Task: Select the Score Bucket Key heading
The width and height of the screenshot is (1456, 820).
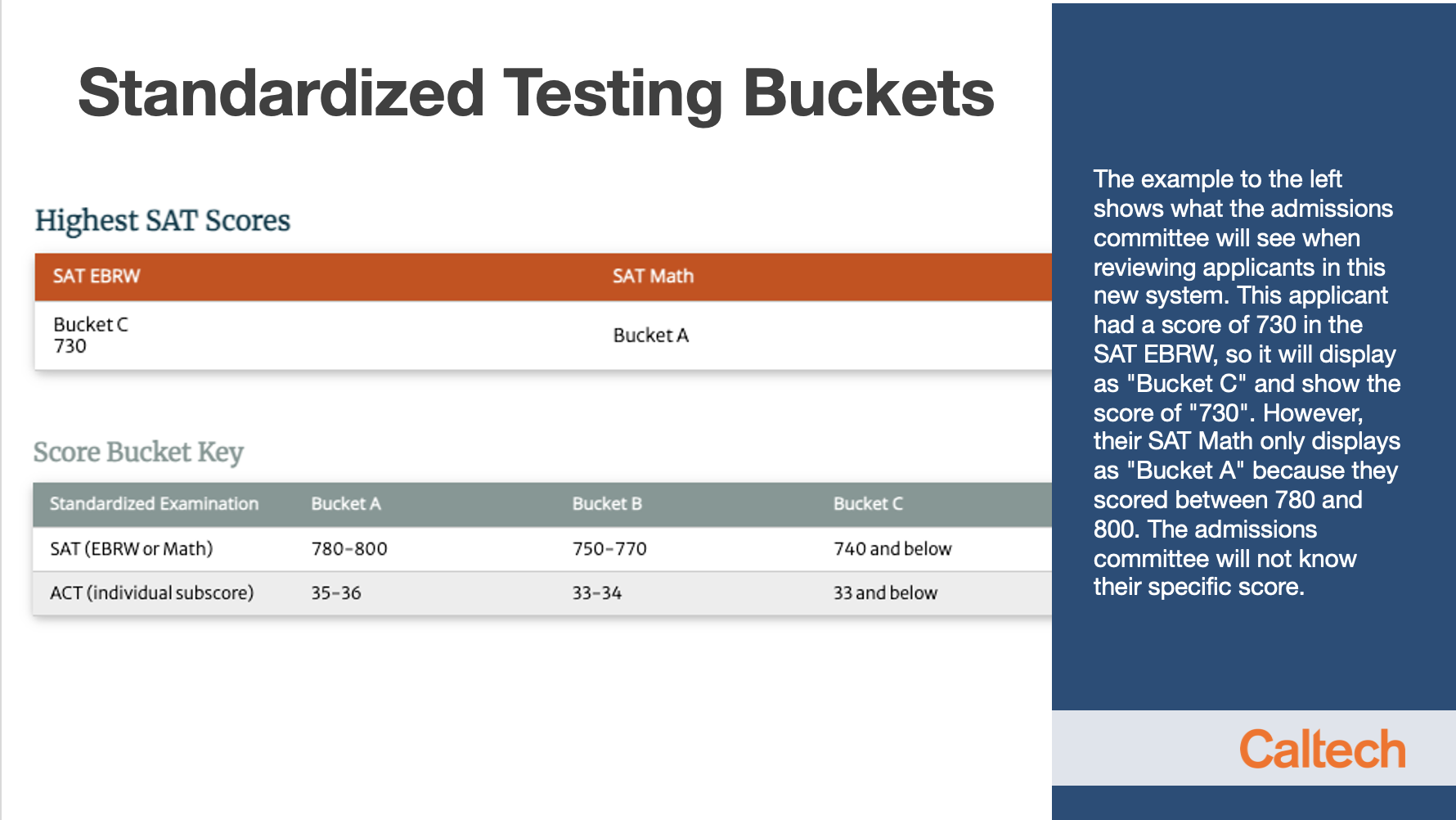Action: (x=138, y=452)
